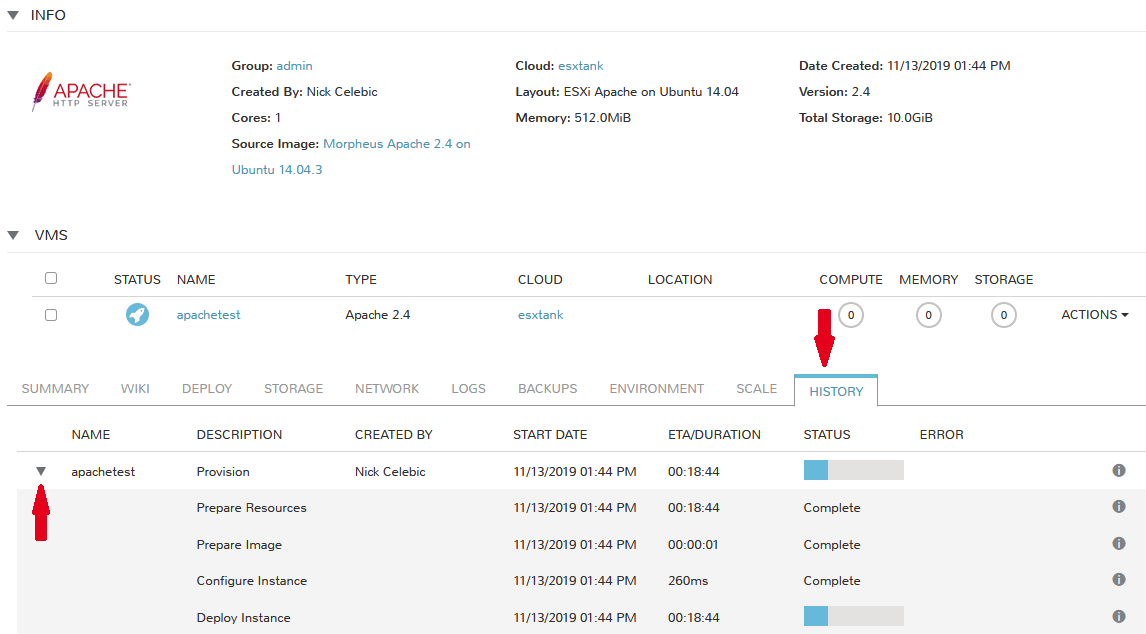Collapse the VMS section
The height and width of the screenshot is (634, 1146).
tap(13, 236)
